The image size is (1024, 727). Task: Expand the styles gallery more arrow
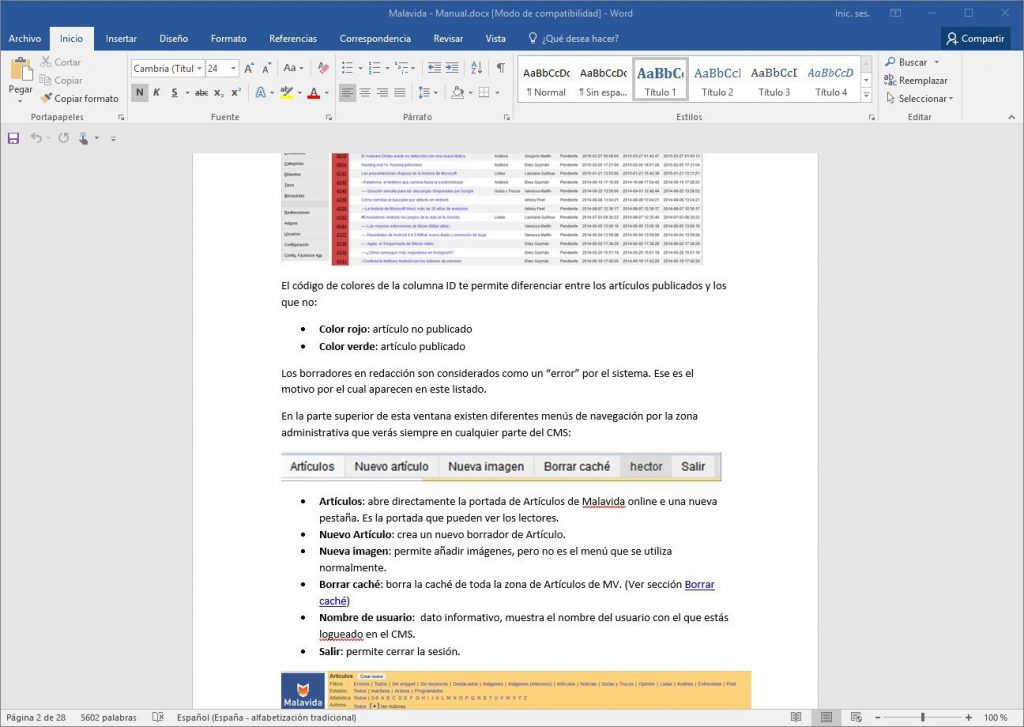(866, 95)
